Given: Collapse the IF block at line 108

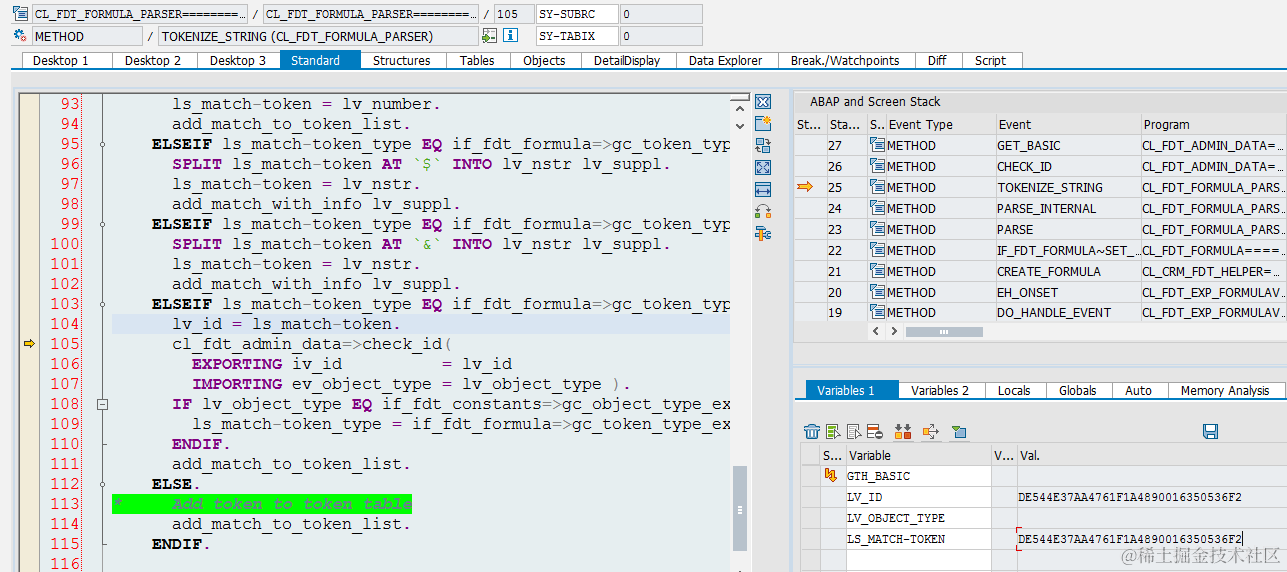Looking at the screenshot, I should (x=102, y=404).
